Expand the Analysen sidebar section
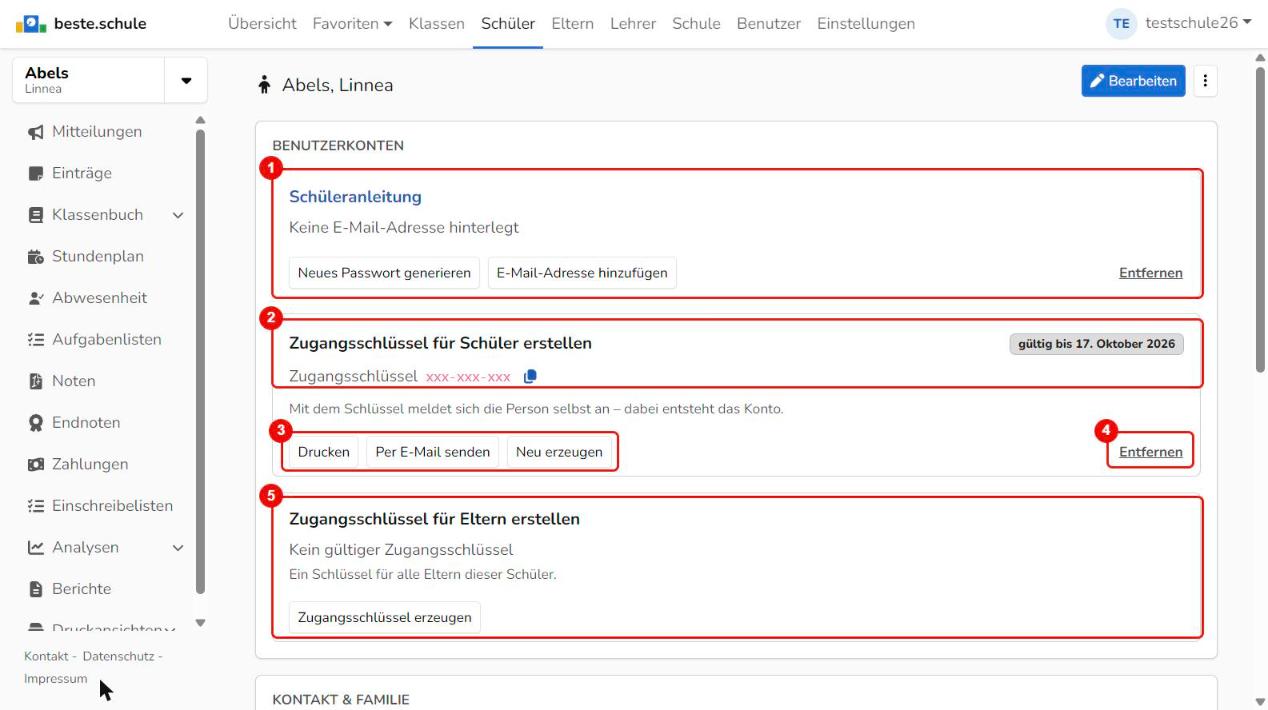This screenshot has height=710, width=1268. pos(178,547)
